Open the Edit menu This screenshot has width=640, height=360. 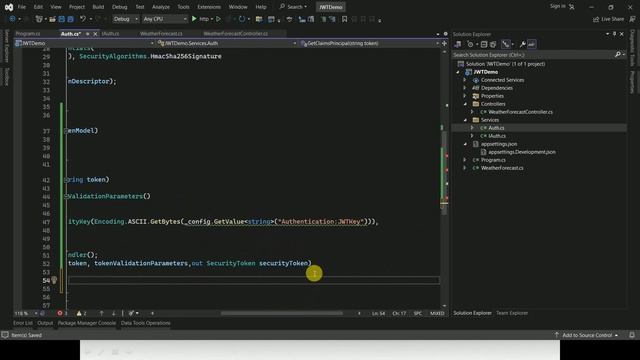click(38, 7)
